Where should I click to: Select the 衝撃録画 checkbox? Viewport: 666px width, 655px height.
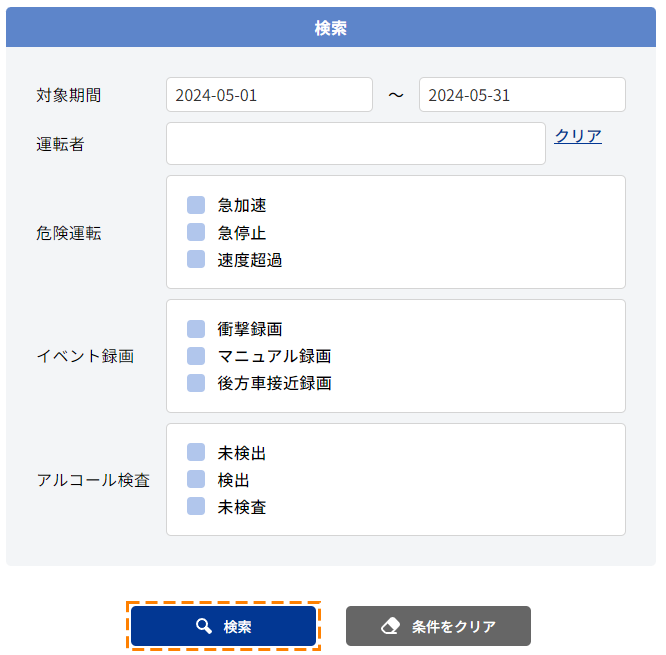click(x=196, y=329)
